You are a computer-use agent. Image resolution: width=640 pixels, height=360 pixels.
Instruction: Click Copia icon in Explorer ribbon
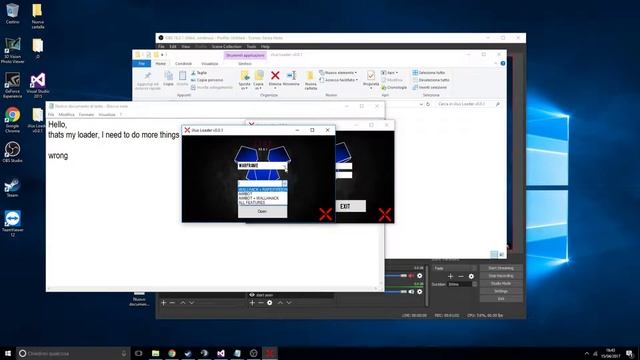pos(168,76)
